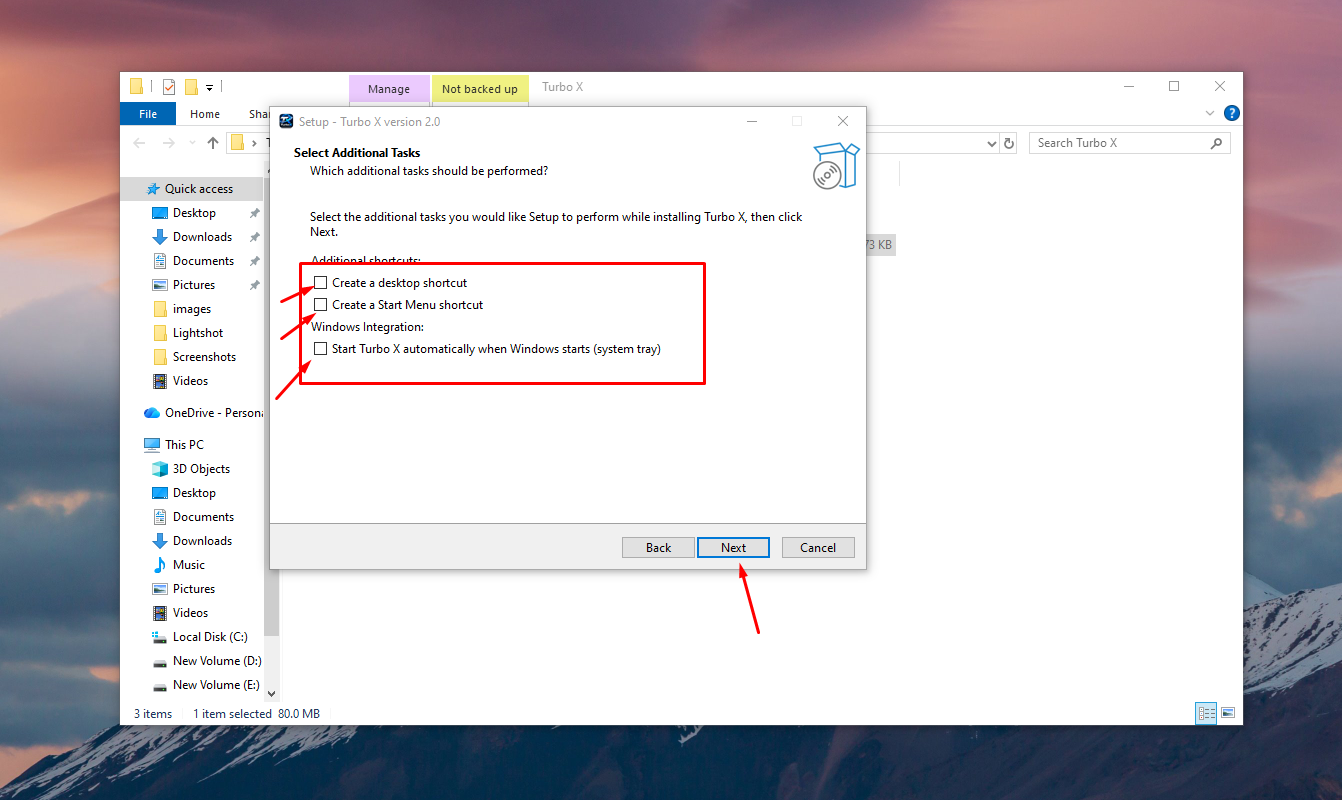Switch Explorer to large icons view
Image resolution: width=1342 pixels, height=800 pixels.
(x=1228, y=713)
